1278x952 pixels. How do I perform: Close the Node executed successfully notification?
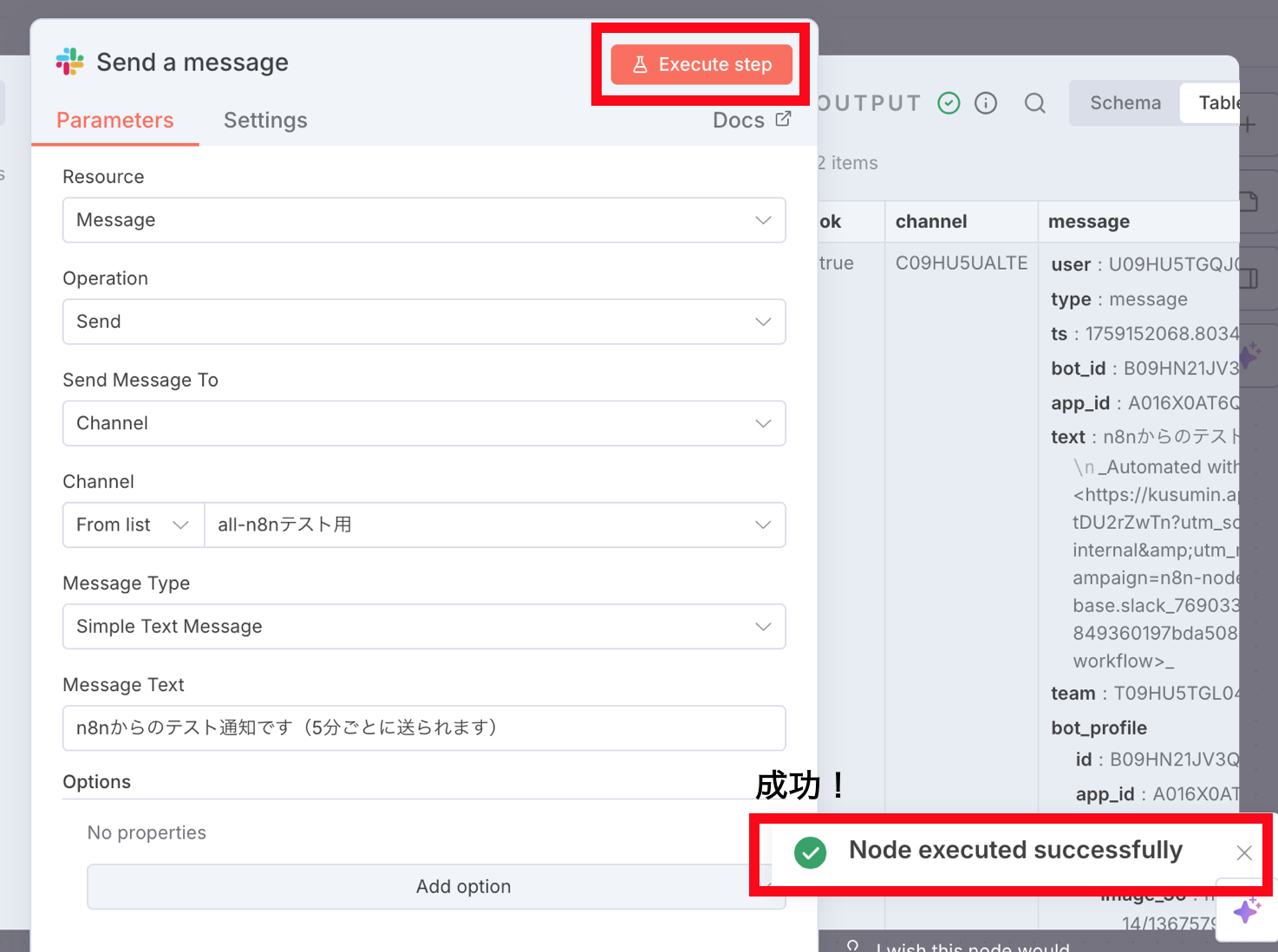point(1244,853)
